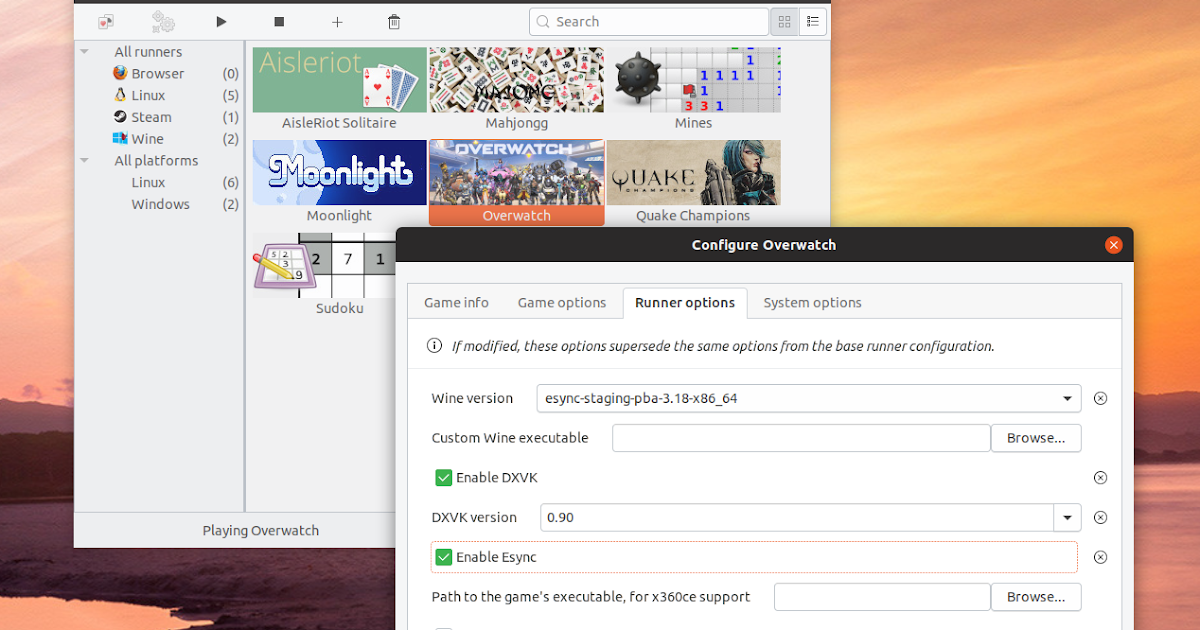This screenshot has height=630, width=1200.
Task: Select the Quake Champions game banner
Action: pyautogui.click(x=693, y=172)
